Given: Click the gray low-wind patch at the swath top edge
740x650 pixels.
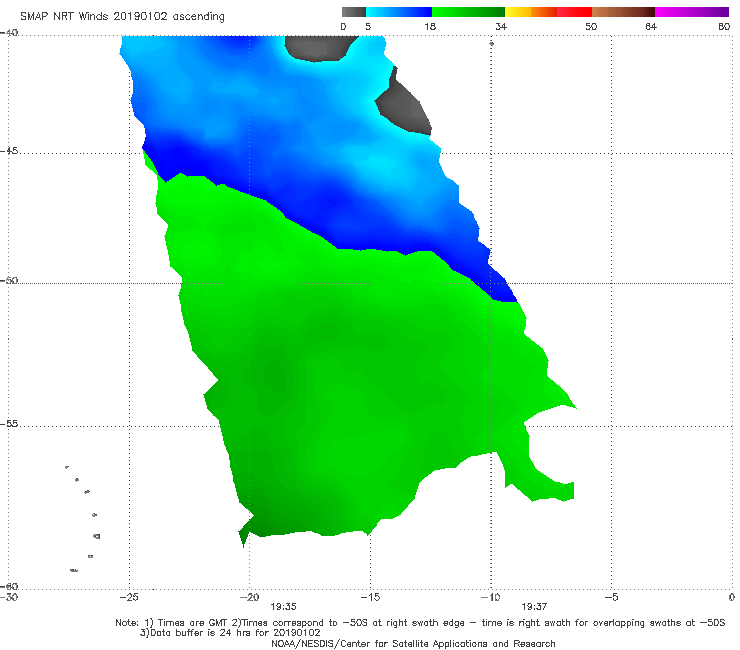Looking at the screenshot, I should click(x=319, y=47).
